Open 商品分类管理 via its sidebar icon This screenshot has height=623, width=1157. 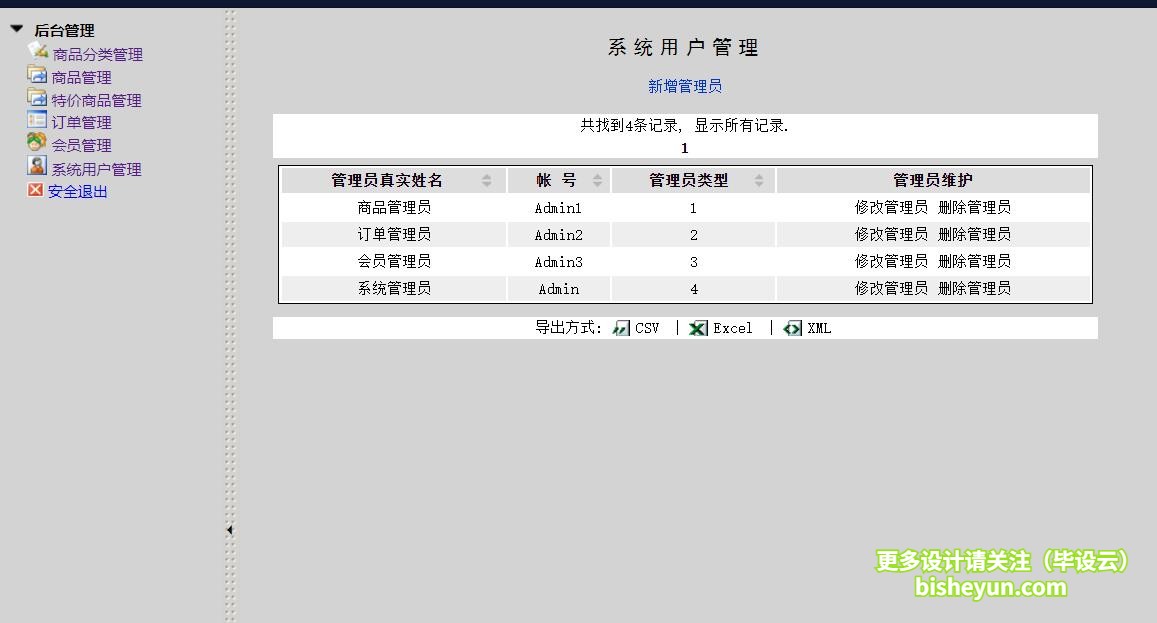(38, 53)
